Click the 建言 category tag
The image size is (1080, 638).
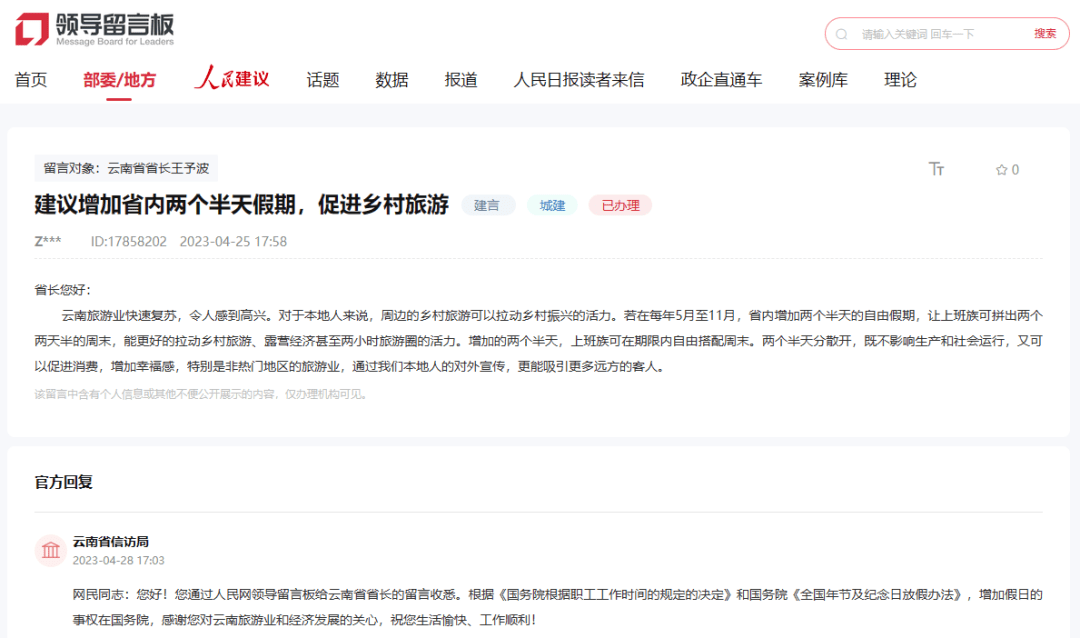[x=487, y=205]
